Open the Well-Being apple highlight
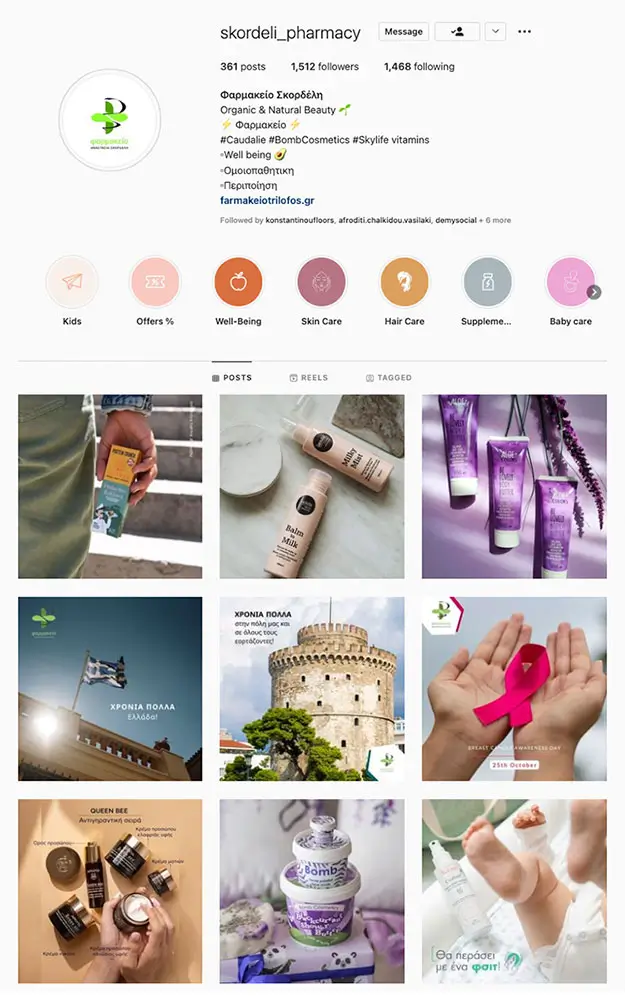 point(238,282)
